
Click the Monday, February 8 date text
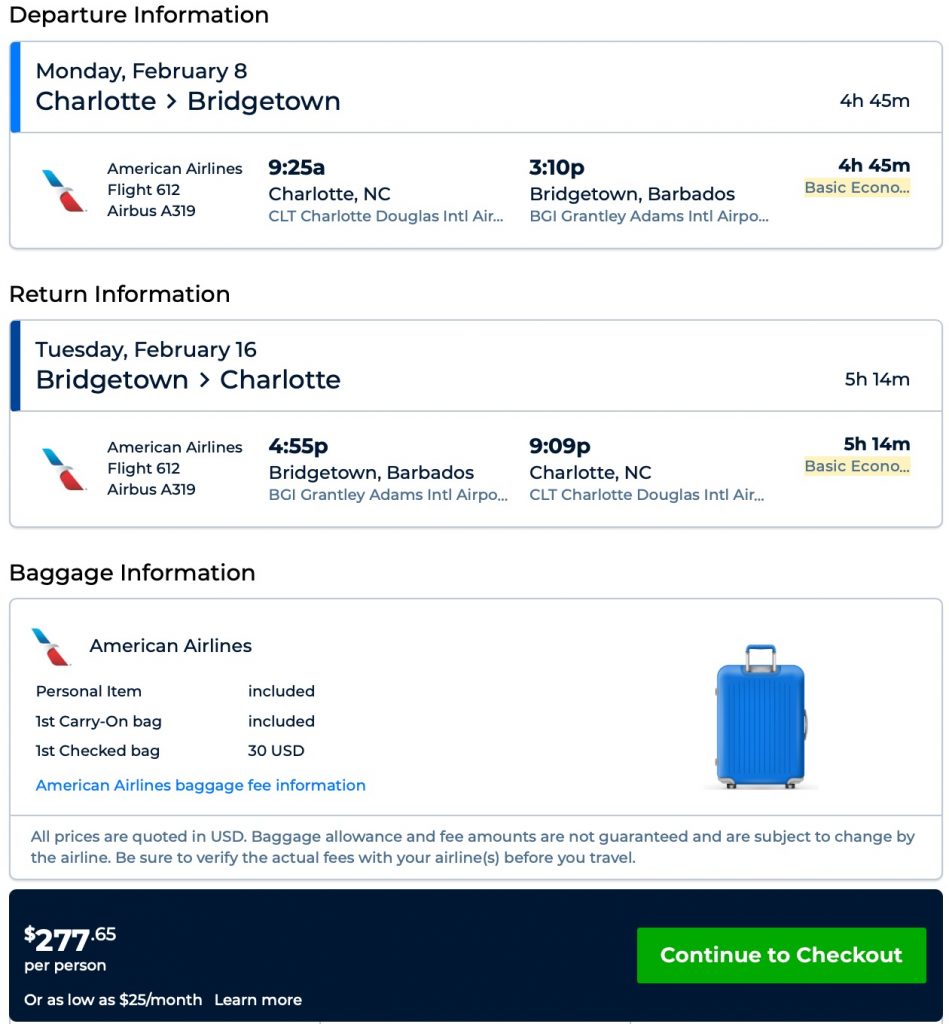(141, 71)
